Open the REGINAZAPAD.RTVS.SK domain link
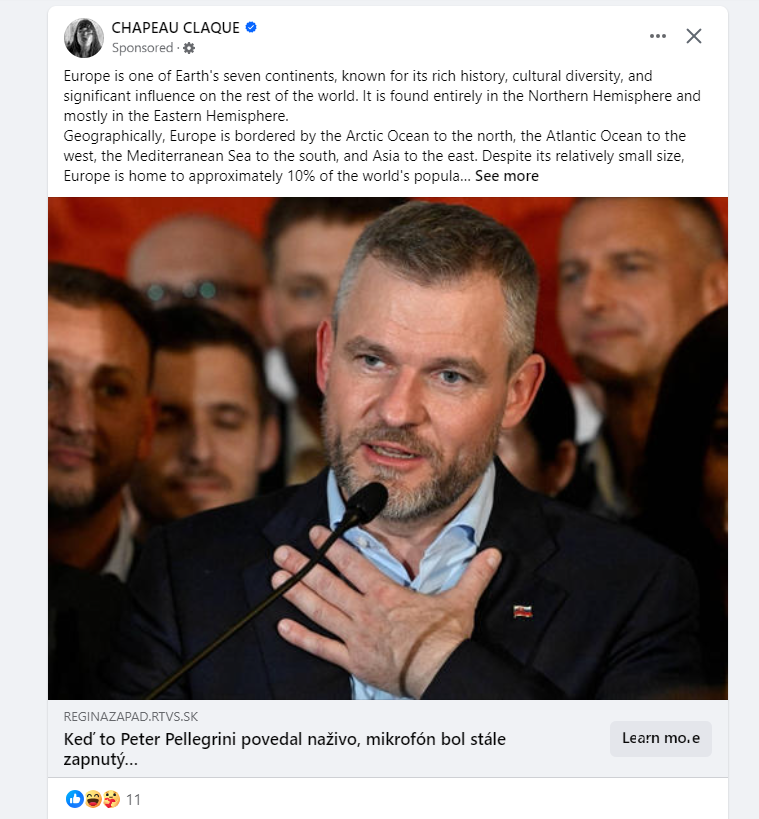Viewport: 759px width, 819px height. pyautogui.click(x=131, y=717)
